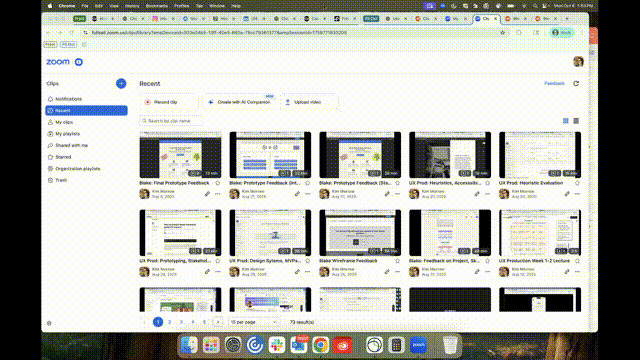Open the Bookmarks menu in the menu bar
This screenshot has height=360, width=640.
click(157, 6)
